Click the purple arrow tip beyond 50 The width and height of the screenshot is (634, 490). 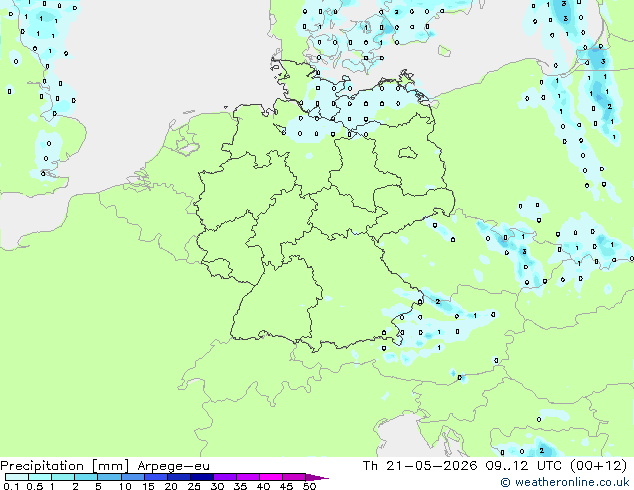pyautogui.click(x=317, y=477)
